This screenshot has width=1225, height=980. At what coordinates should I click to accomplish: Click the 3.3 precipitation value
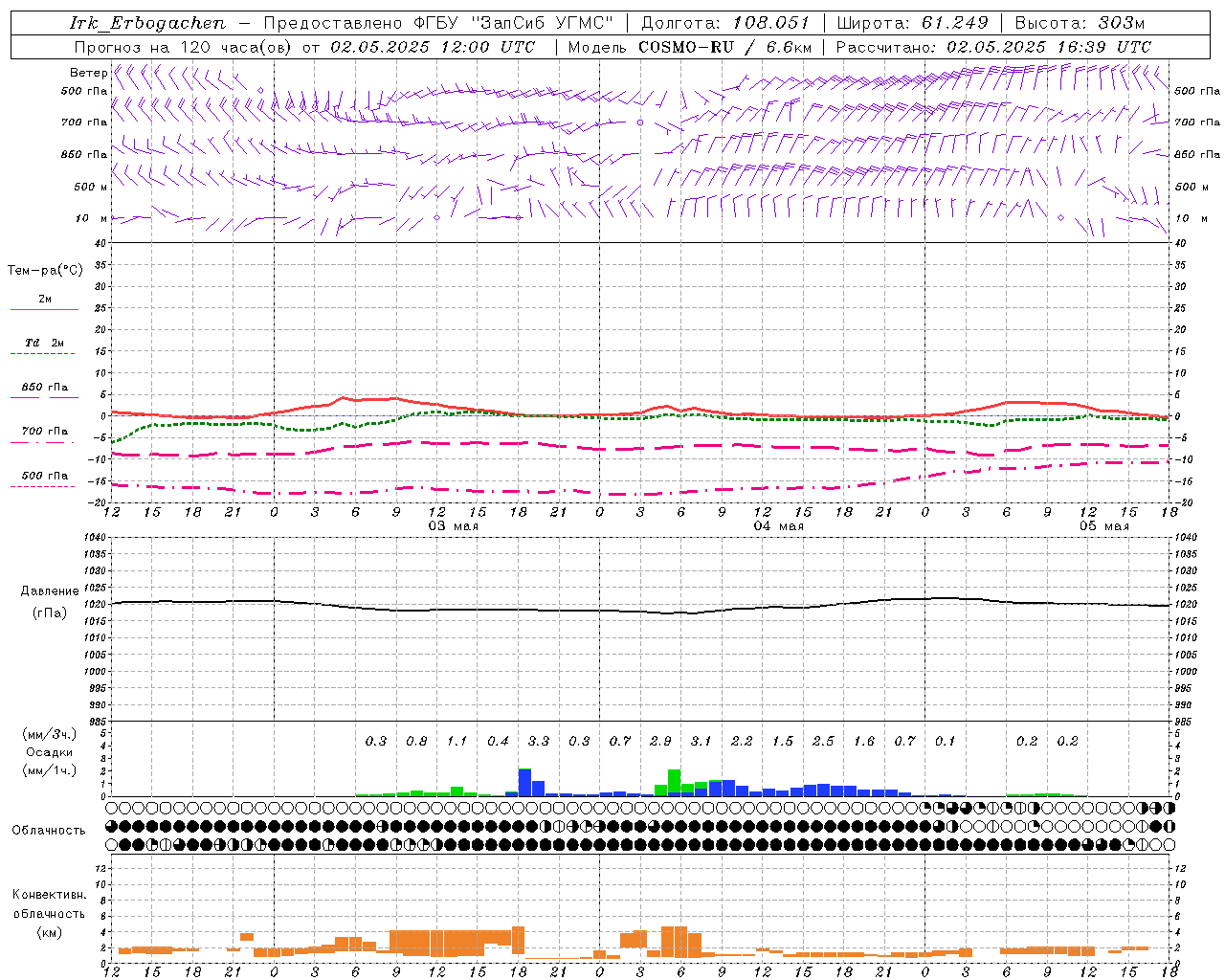[x=539, y=742]
